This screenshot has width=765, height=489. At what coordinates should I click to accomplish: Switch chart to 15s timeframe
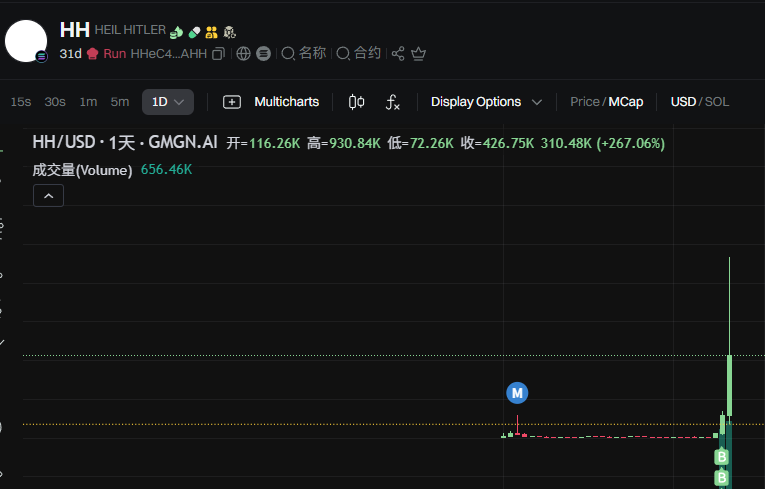(21, 102)
